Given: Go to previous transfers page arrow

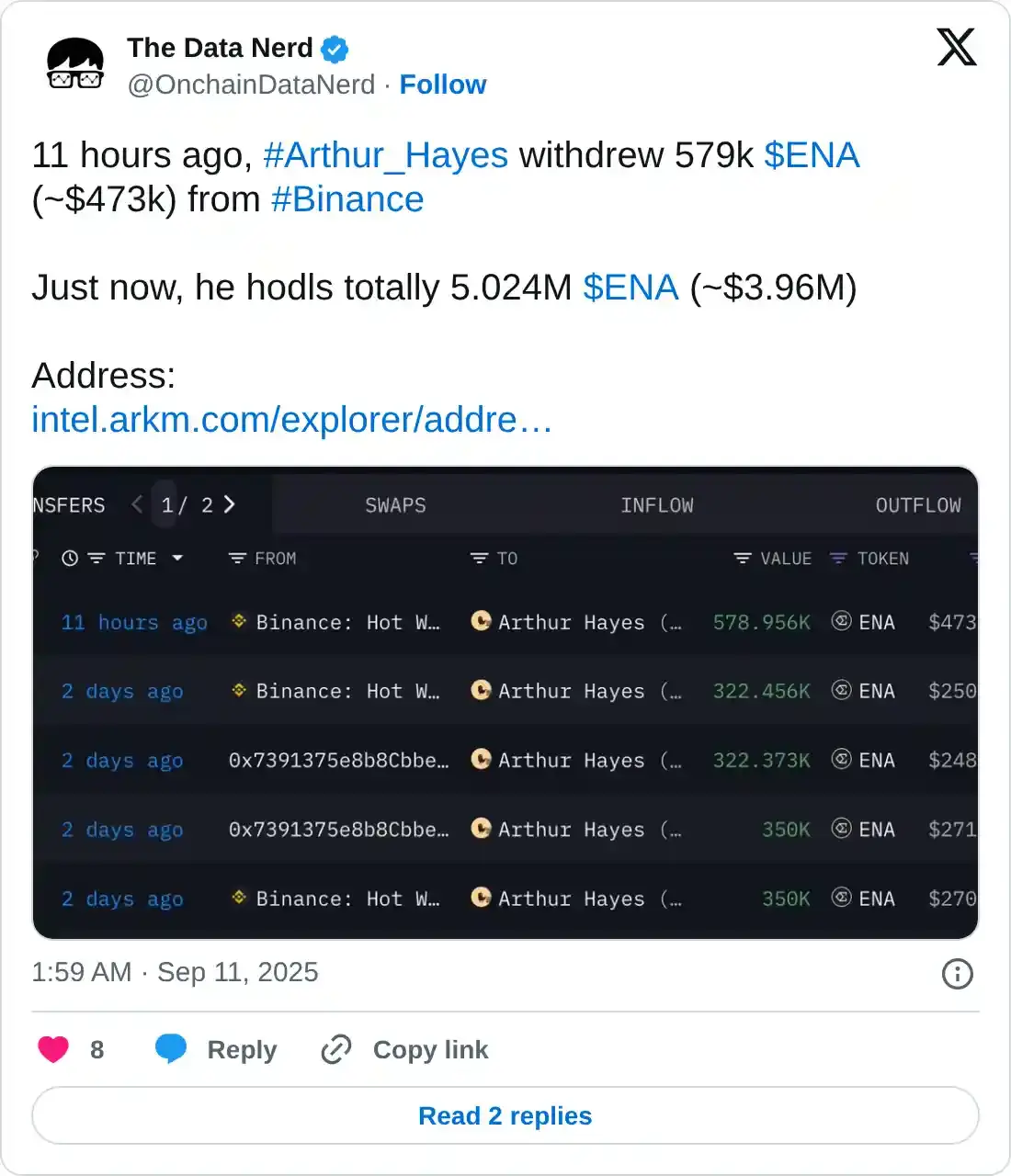Looking at the screenshot, I should pyautogui.click(x=137, y=504).
